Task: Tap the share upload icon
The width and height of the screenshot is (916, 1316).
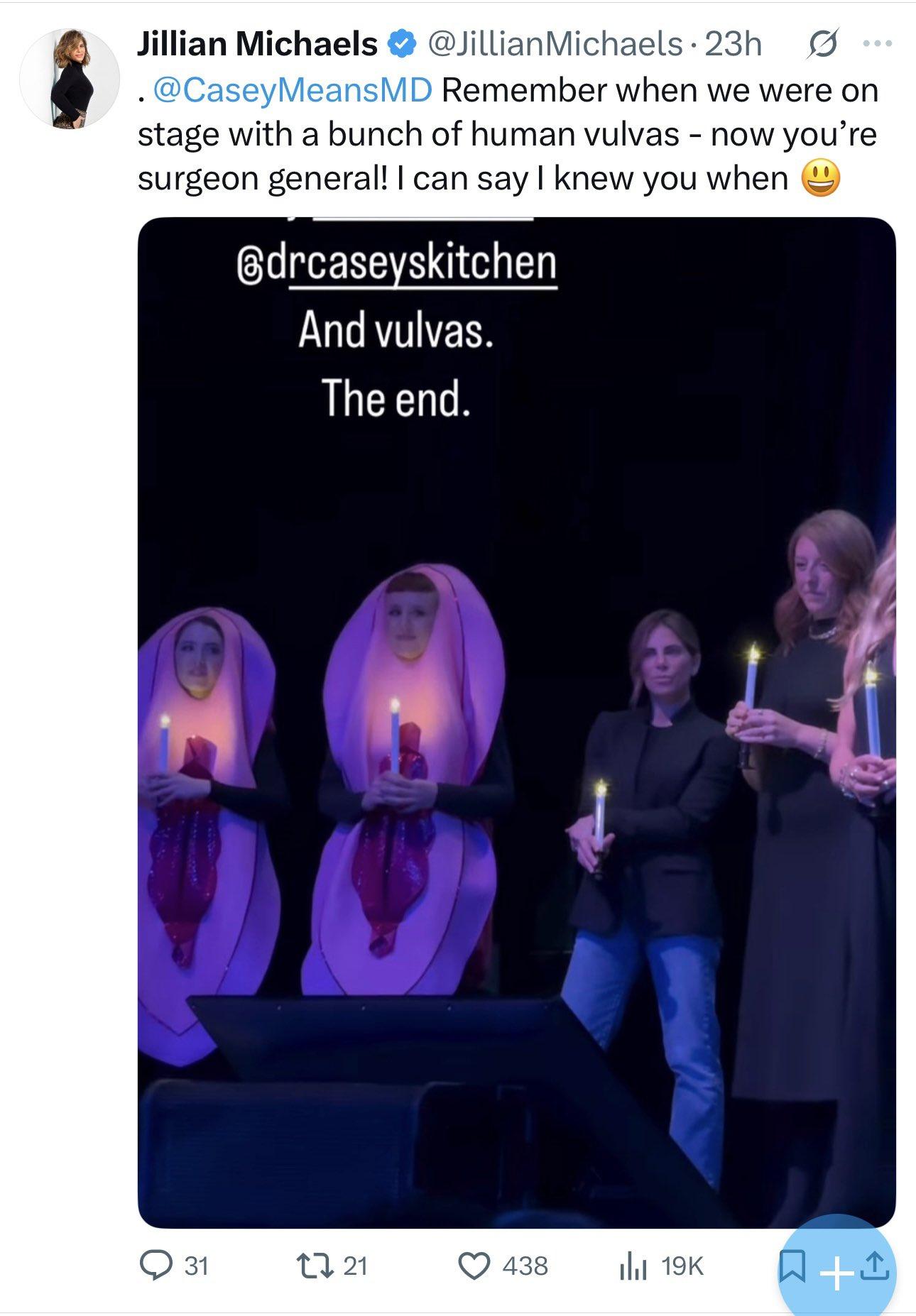Action: [875, 1265]
